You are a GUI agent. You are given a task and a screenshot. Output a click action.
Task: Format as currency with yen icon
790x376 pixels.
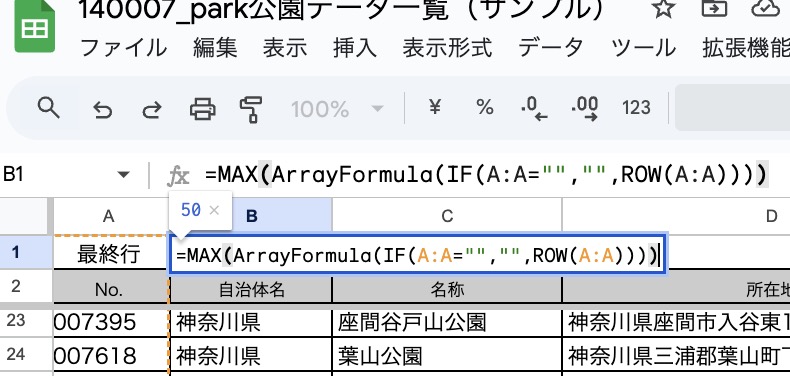point(434,107)
